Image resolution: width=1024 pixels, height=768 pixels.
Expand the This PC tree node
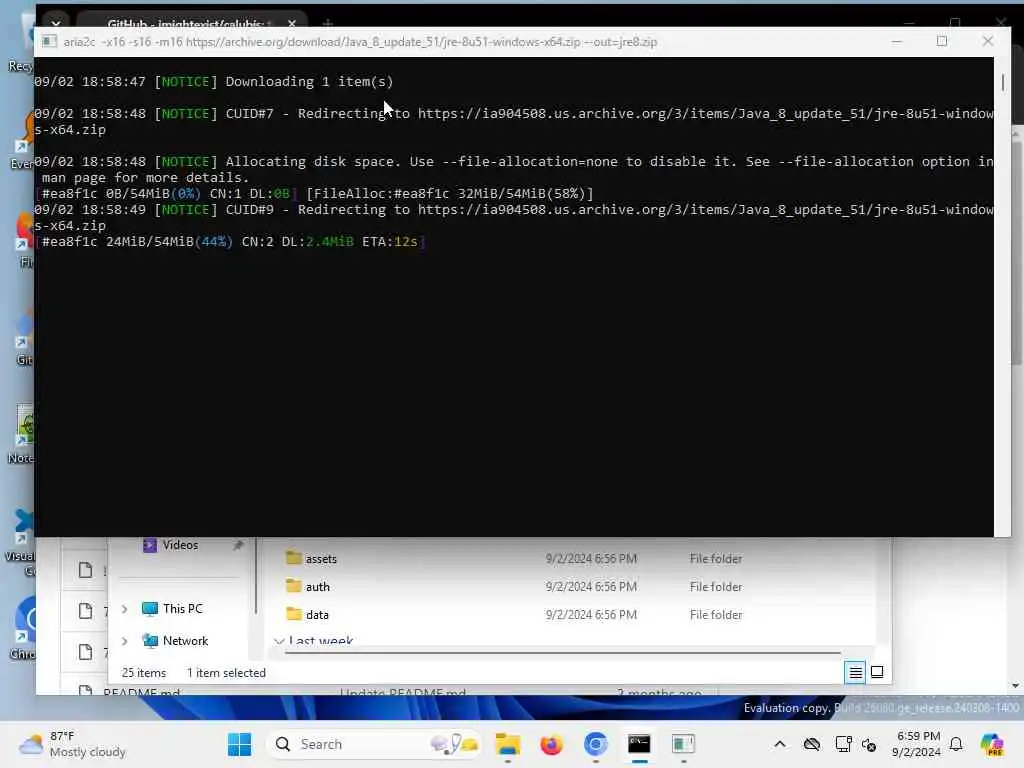[x=125, y=609]
